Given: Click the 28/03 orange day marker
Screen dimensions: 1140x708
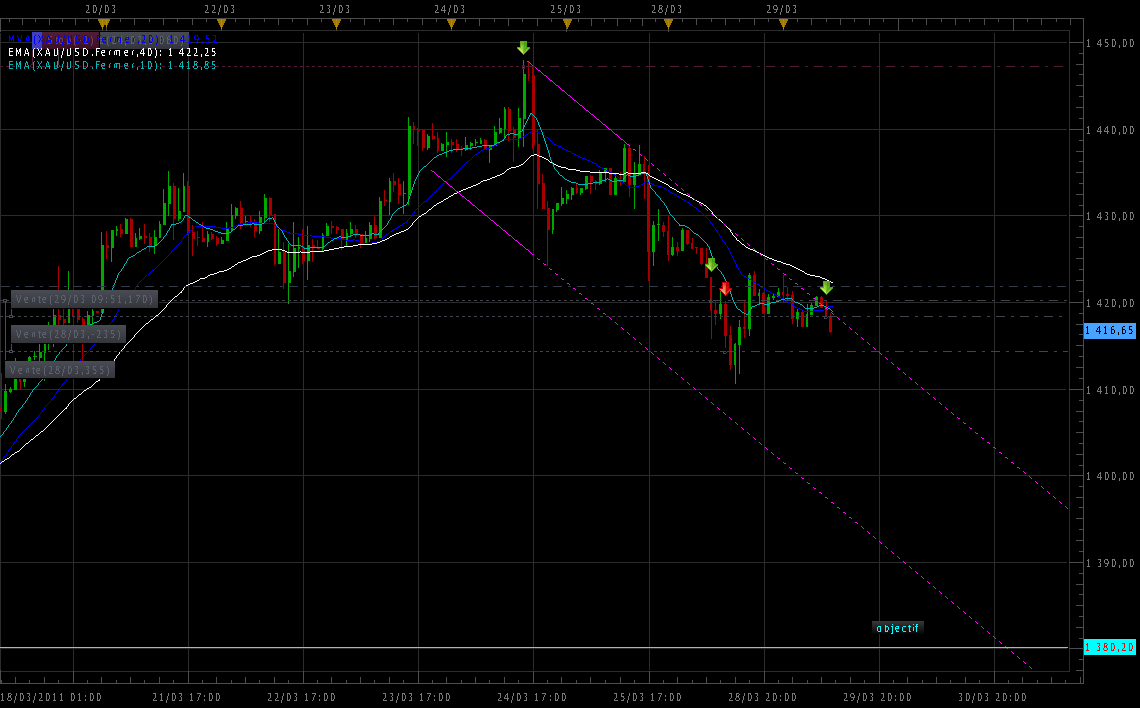Looking at the screenshot, I should point(668,23).
